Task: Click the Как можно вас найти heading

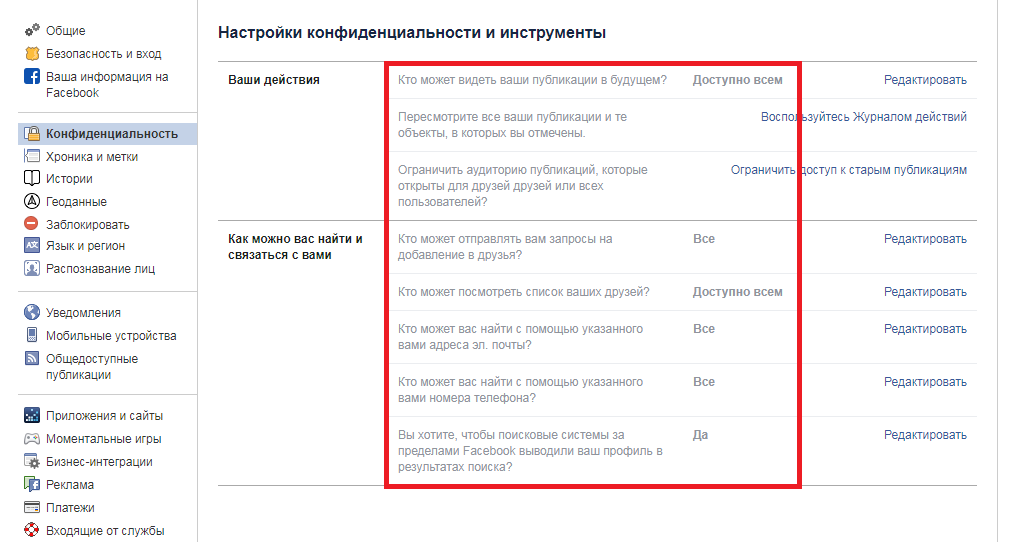Action: tap(295, 247)
